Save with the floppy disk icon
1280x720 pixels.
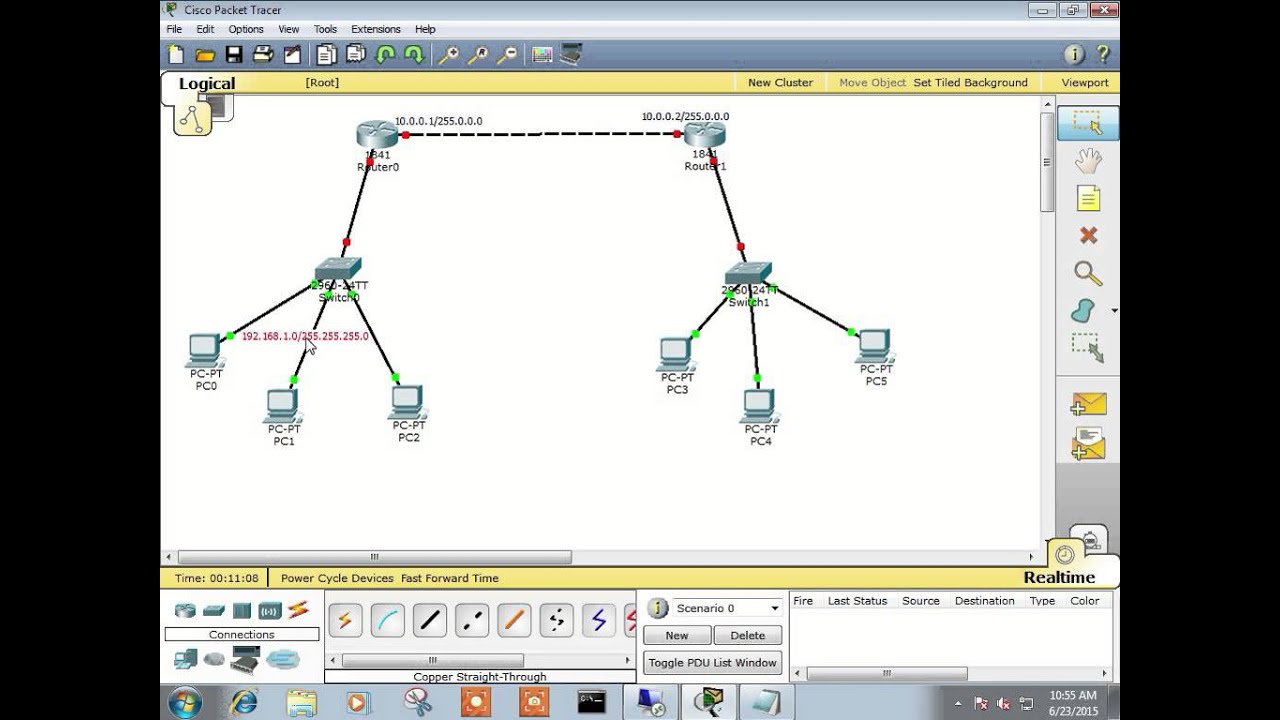(x=234, y=55)
